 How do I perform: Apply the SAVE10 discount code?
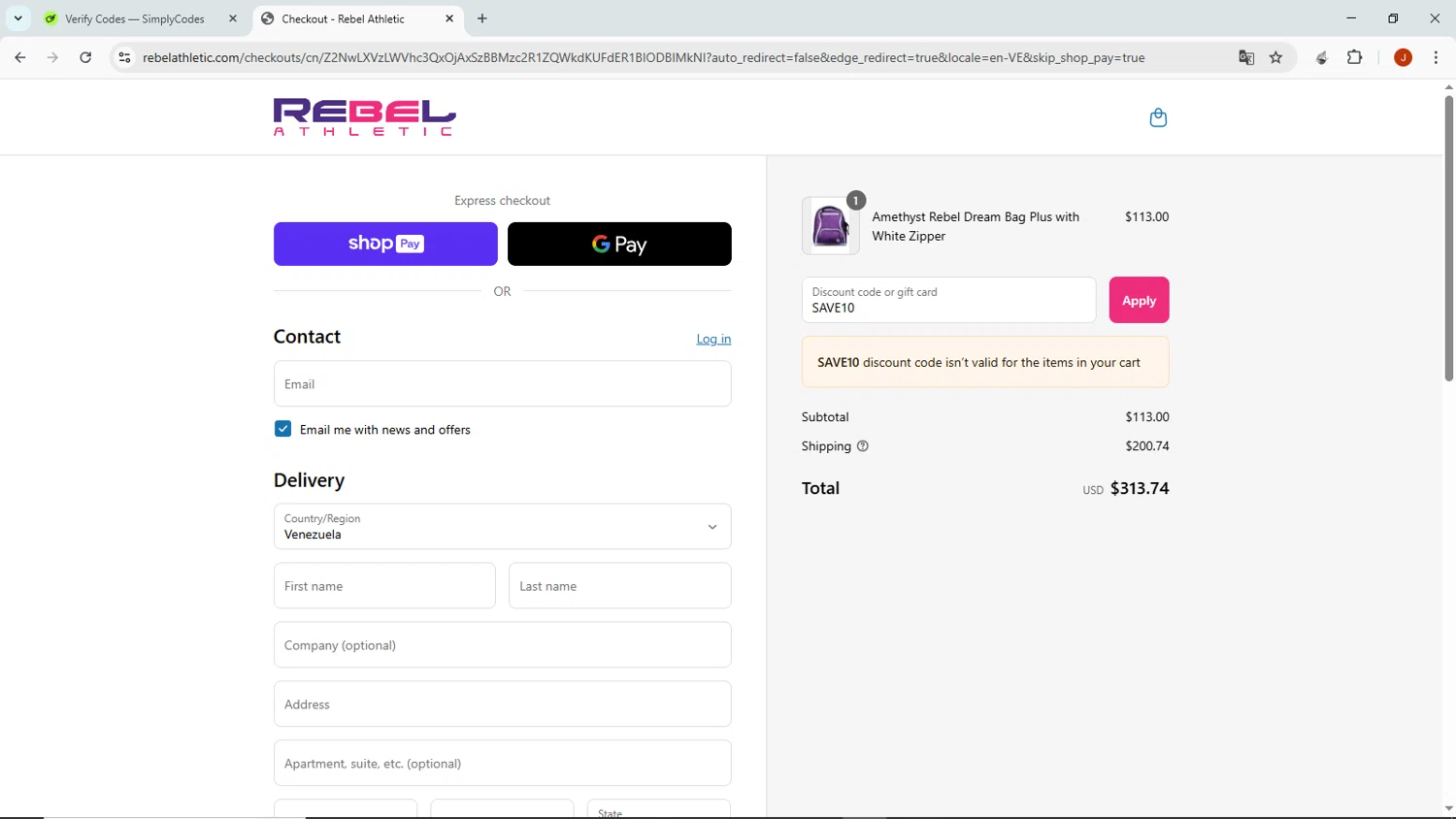pyautogui.click(x=1139, y=300)
